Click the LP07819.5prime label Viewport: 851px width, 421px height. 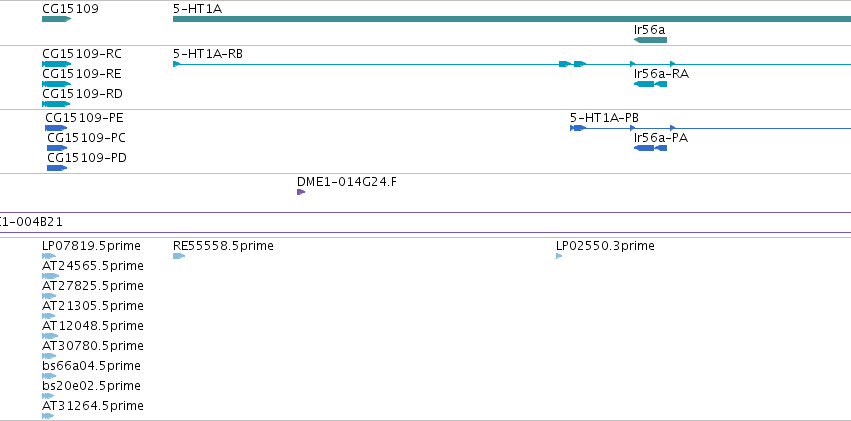pyautogui.click(x=91, y=246)
